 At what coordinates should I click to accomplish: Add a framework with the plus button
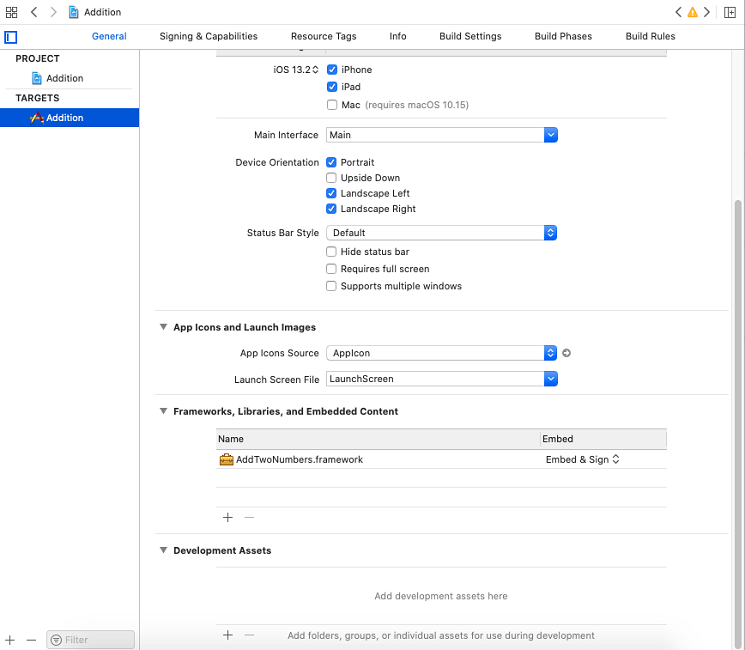[x=228, y=517]
